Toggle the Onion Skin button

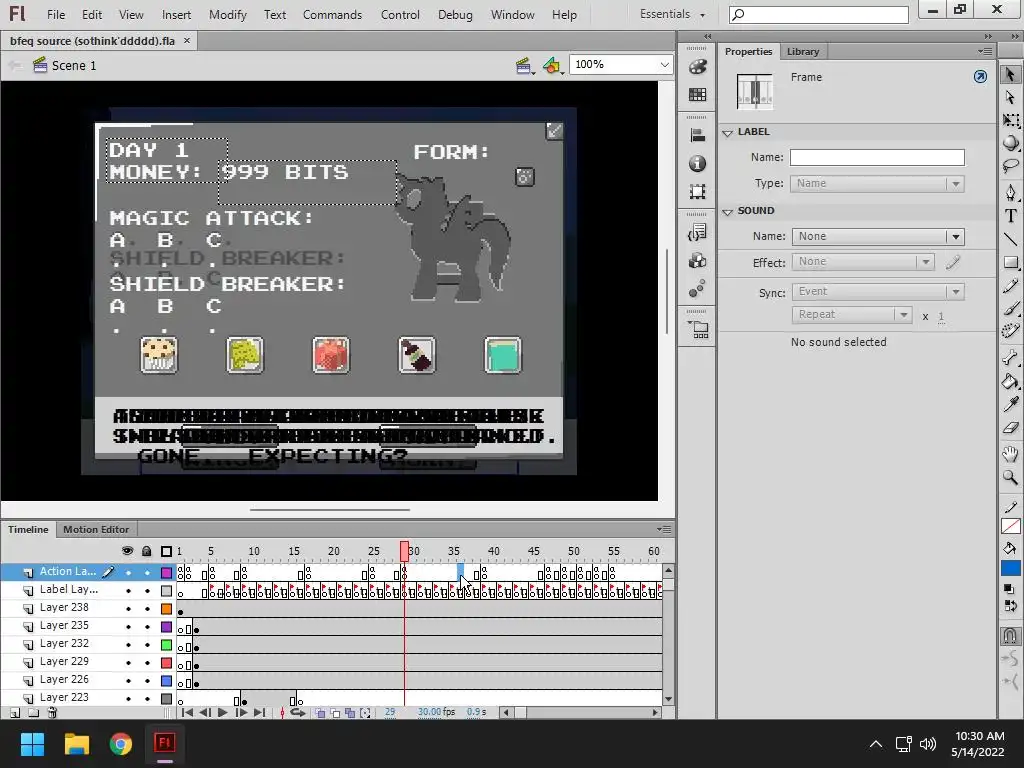click(320, 713)
